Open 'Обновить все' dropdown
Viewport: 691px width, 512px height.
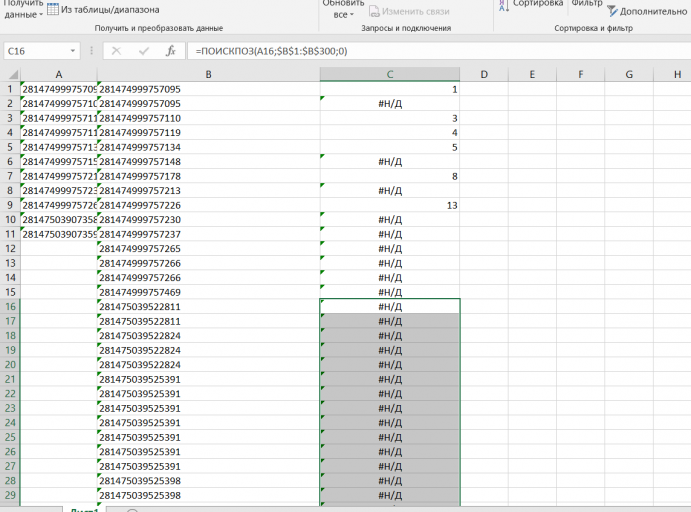343,9
